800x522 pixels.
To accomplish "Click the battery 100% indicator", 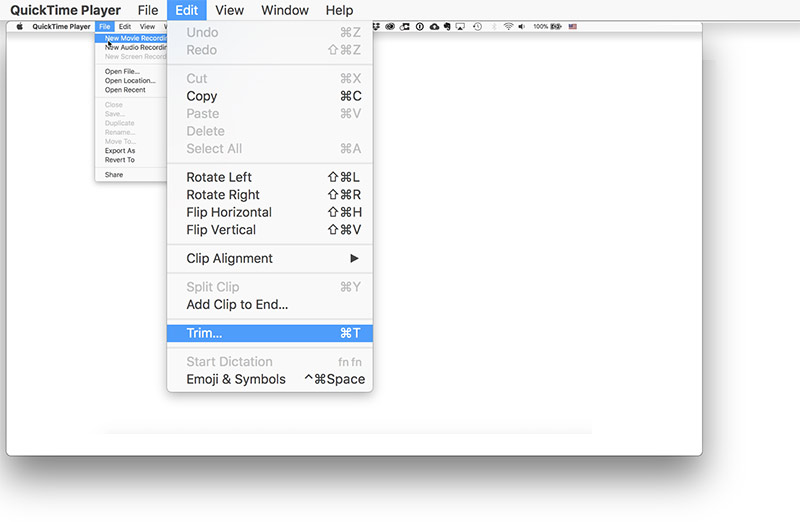I will [x=547, y=27].
